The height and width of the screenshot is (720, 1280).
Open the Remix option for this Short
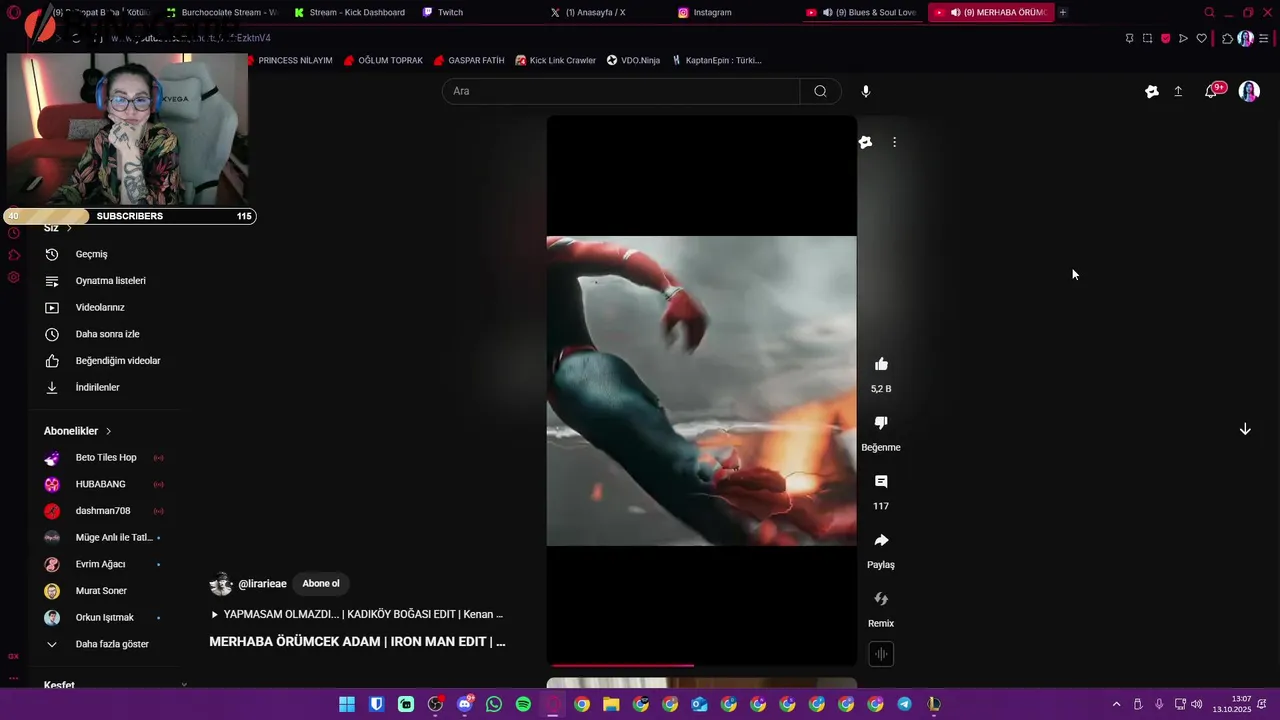pyautogui.click(x=881, y=599)
